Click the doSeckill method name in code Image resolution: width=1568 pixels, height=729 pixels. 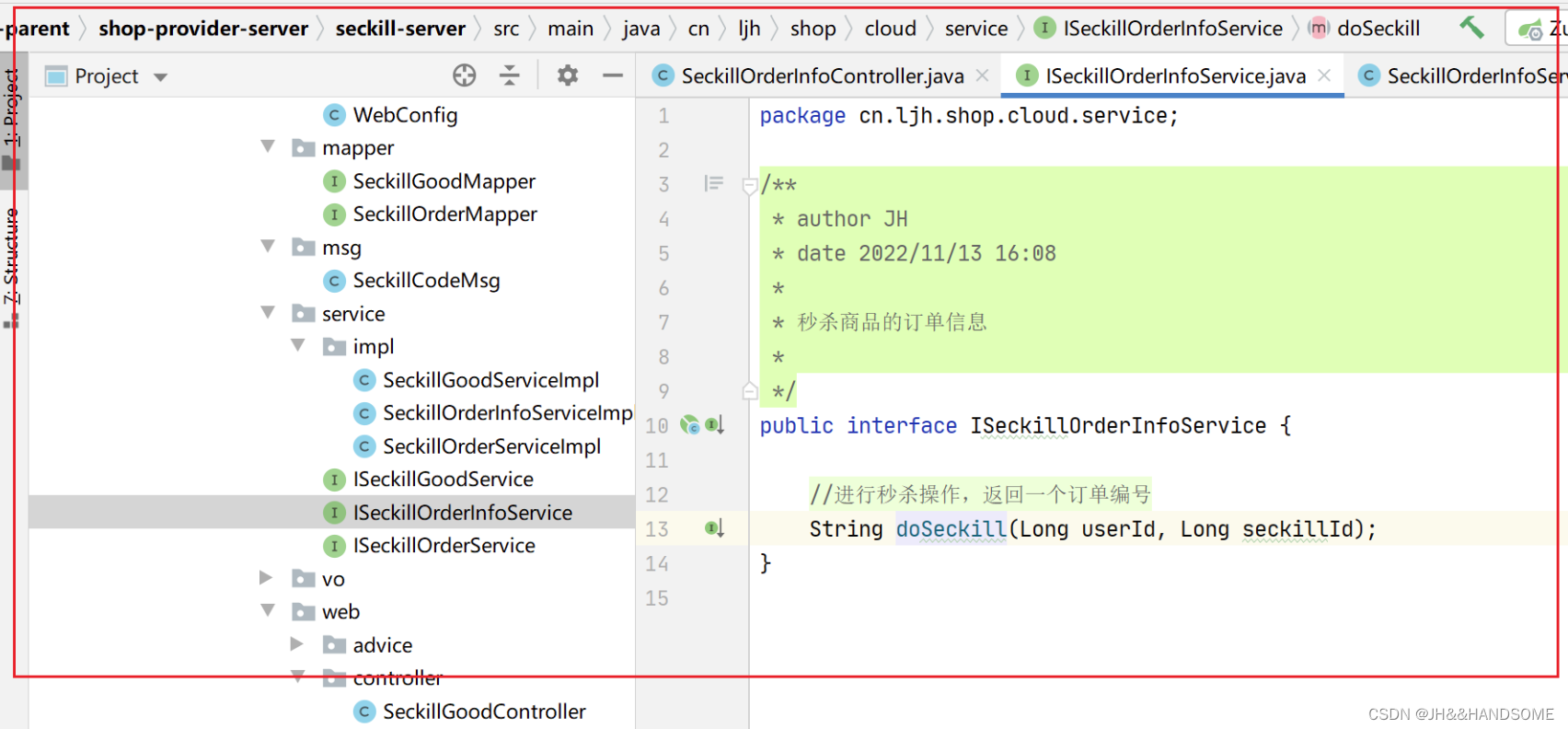point(951,528)
